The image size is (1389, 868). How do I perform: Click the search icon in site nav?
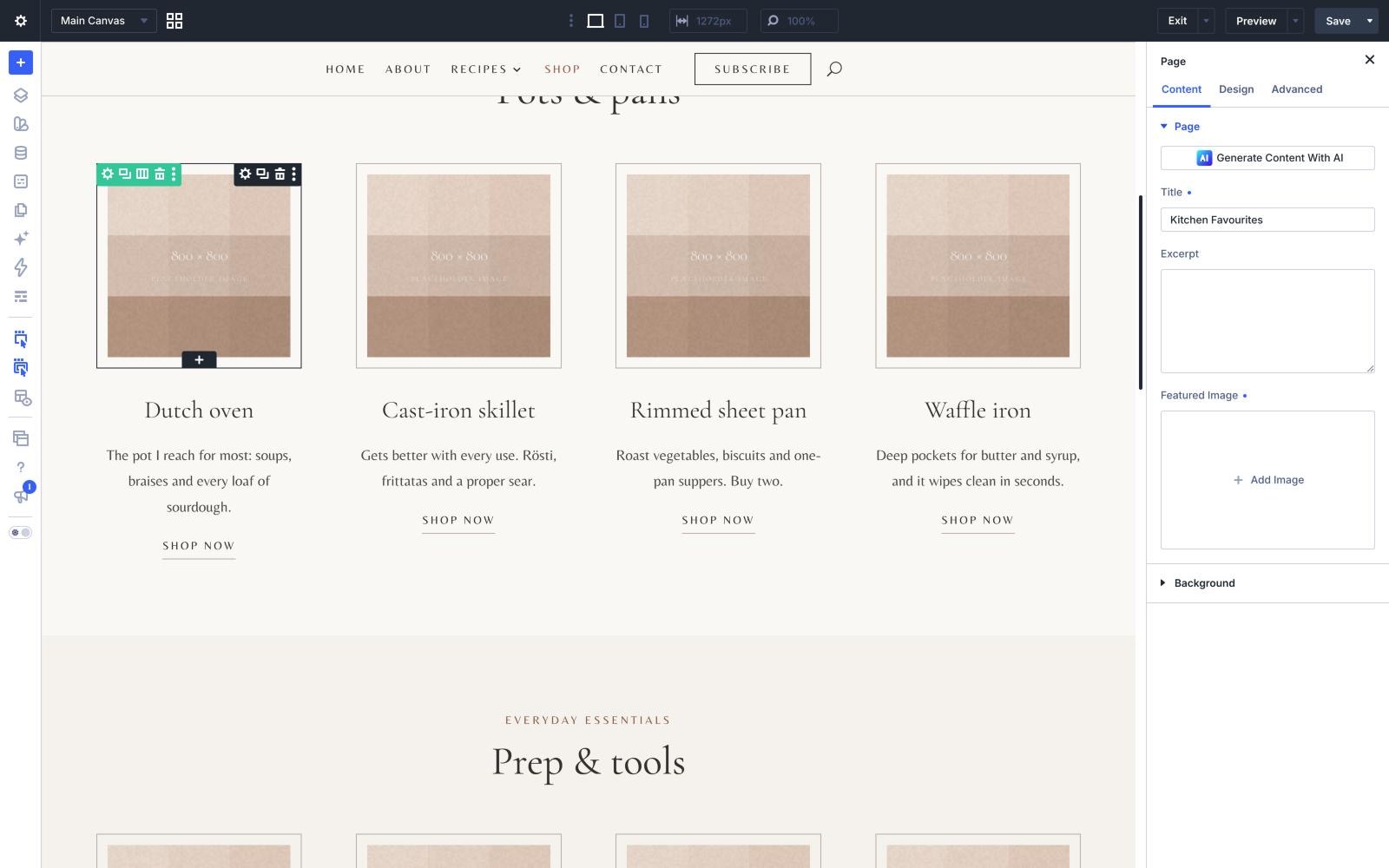(834, 69)
